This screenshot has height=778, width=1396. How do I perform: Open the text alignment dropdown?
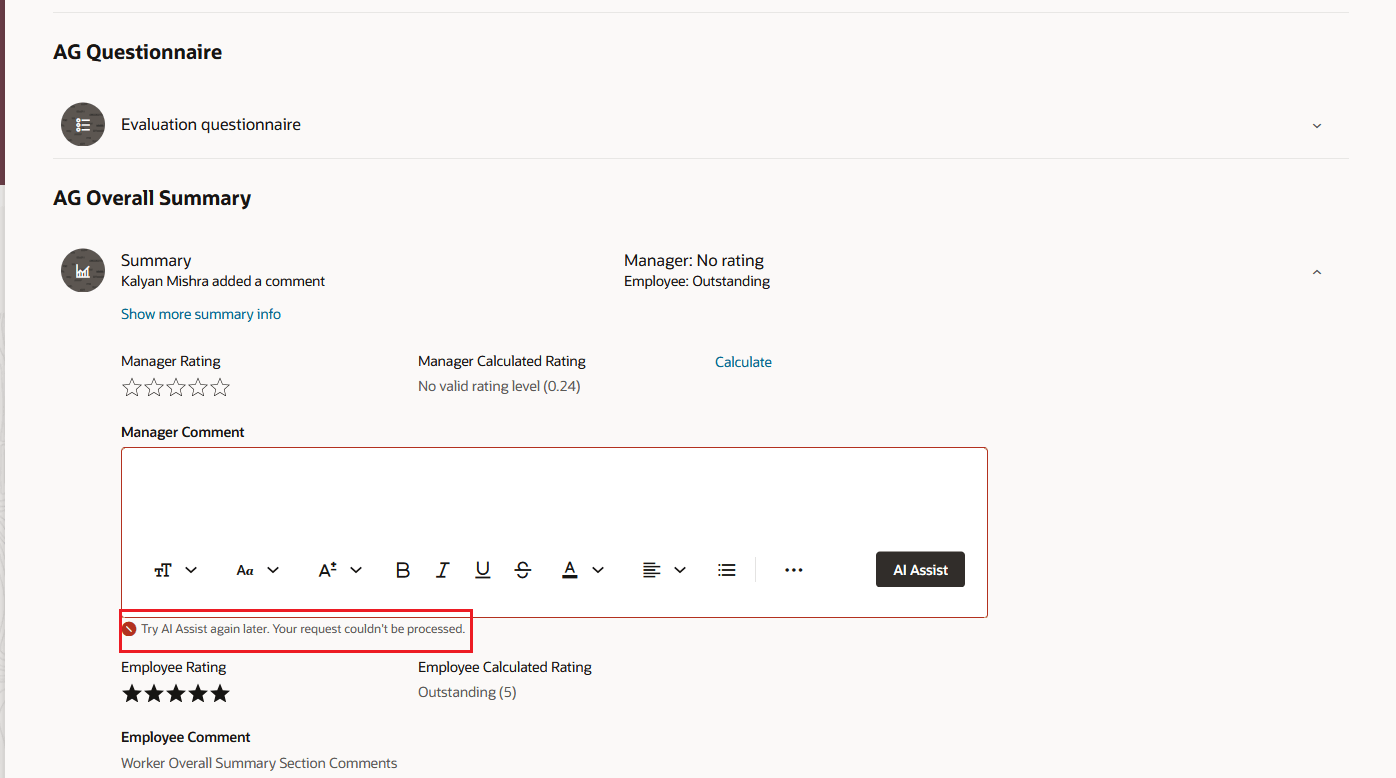663,569
